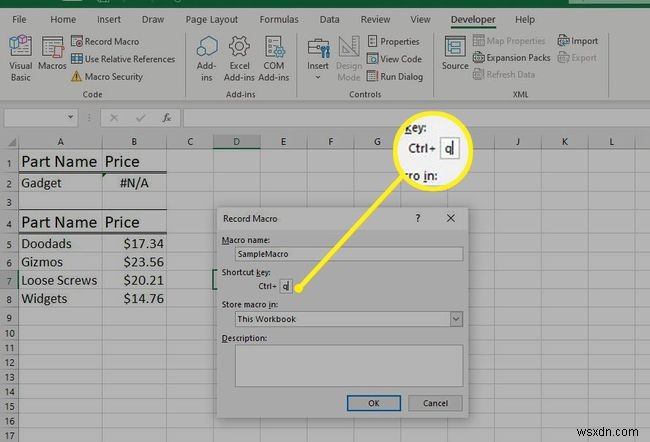This screenshot has width=650, height=442.
Task: Select the $14.76 price cell
Action: 134,299
